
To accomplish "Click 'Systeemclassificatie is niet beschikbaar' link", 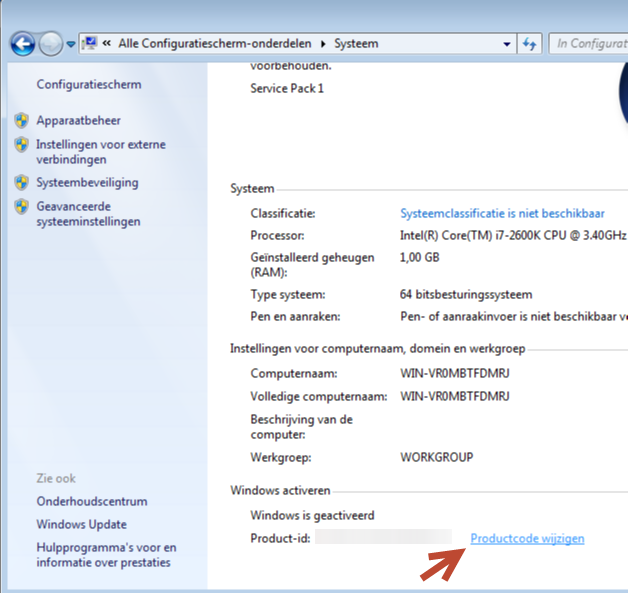I will tap(502, 213).
